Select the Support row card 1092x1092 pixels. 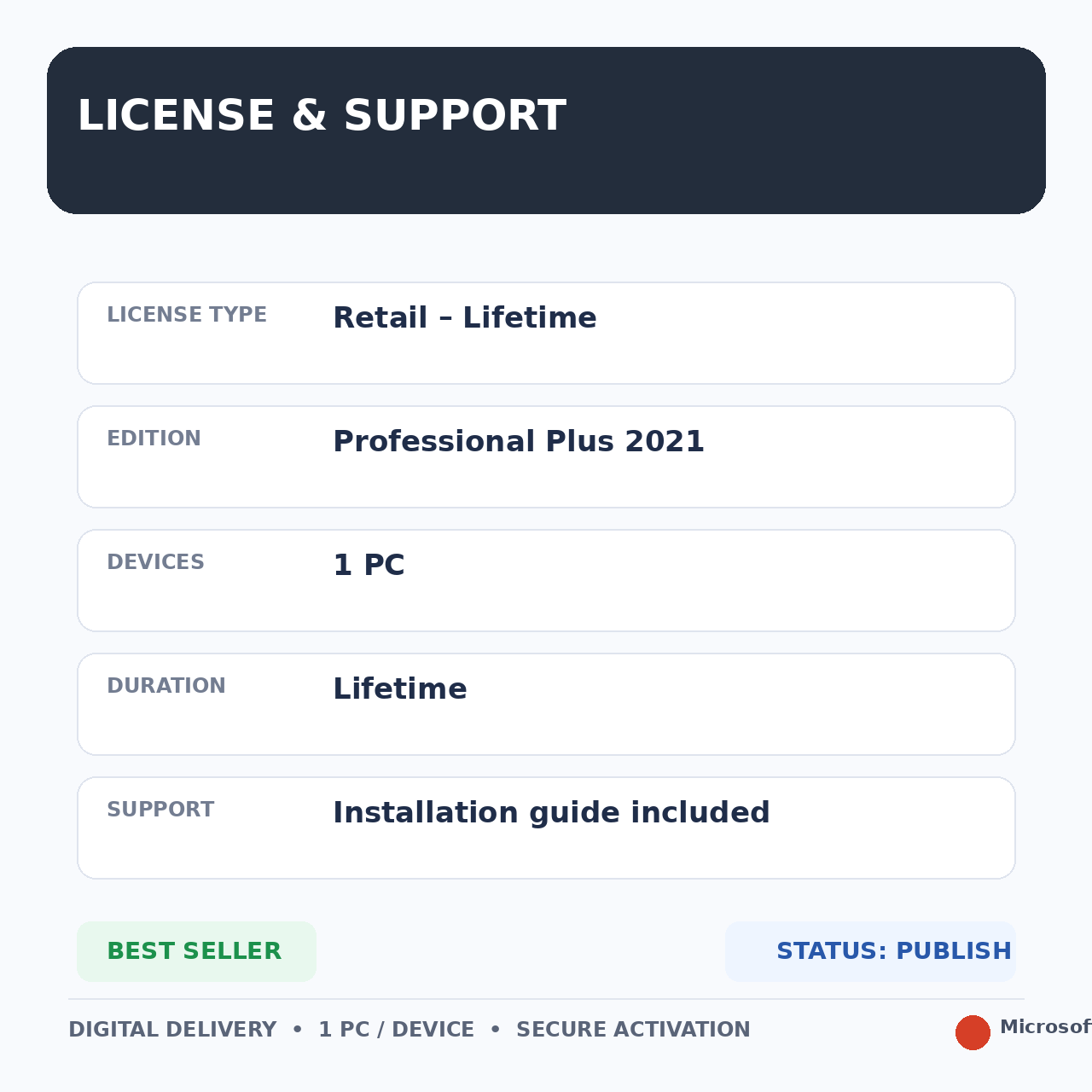(546, 828)
